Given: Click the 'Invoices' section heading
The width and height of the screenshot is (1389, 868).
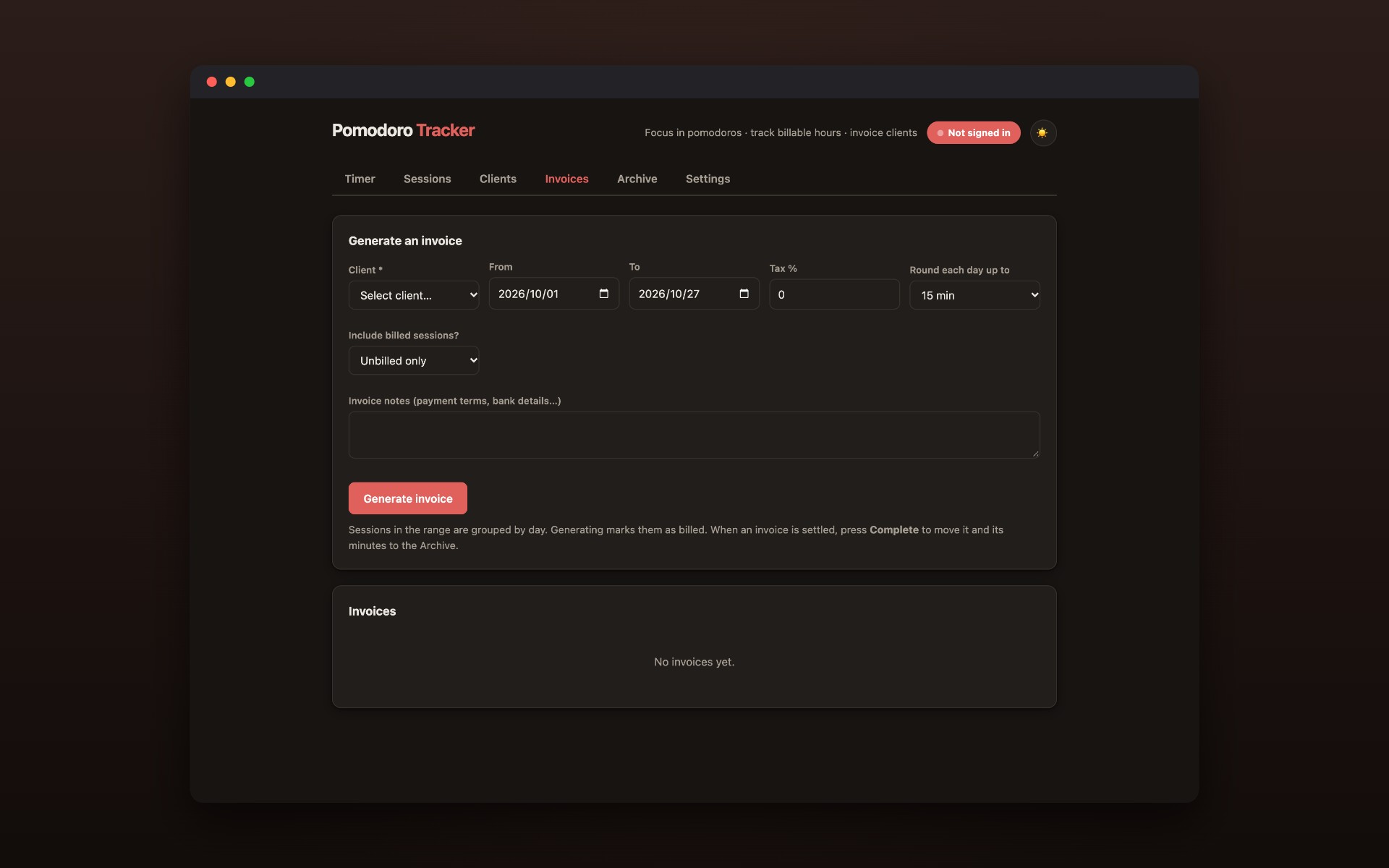Looking at the screenshot, I should 372,611.
